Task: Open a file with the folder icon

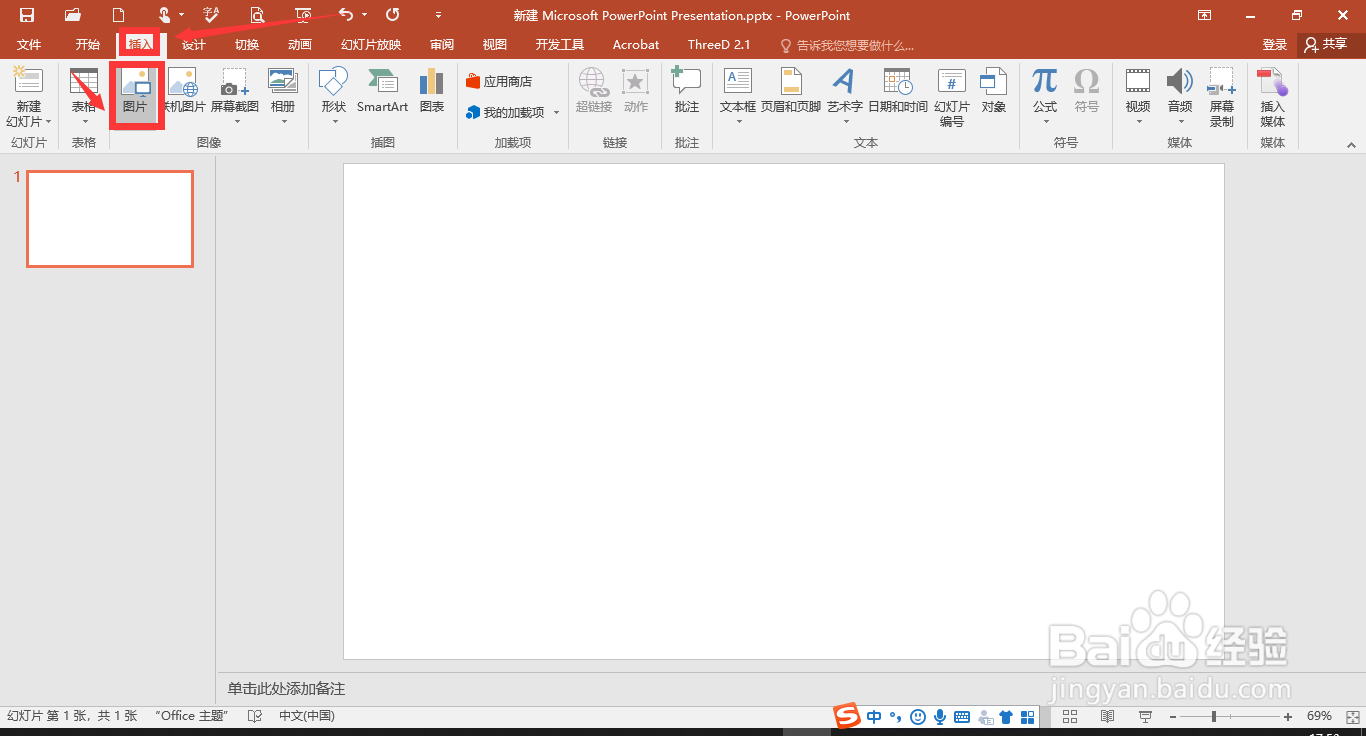Action: click(x=73, y=15)
